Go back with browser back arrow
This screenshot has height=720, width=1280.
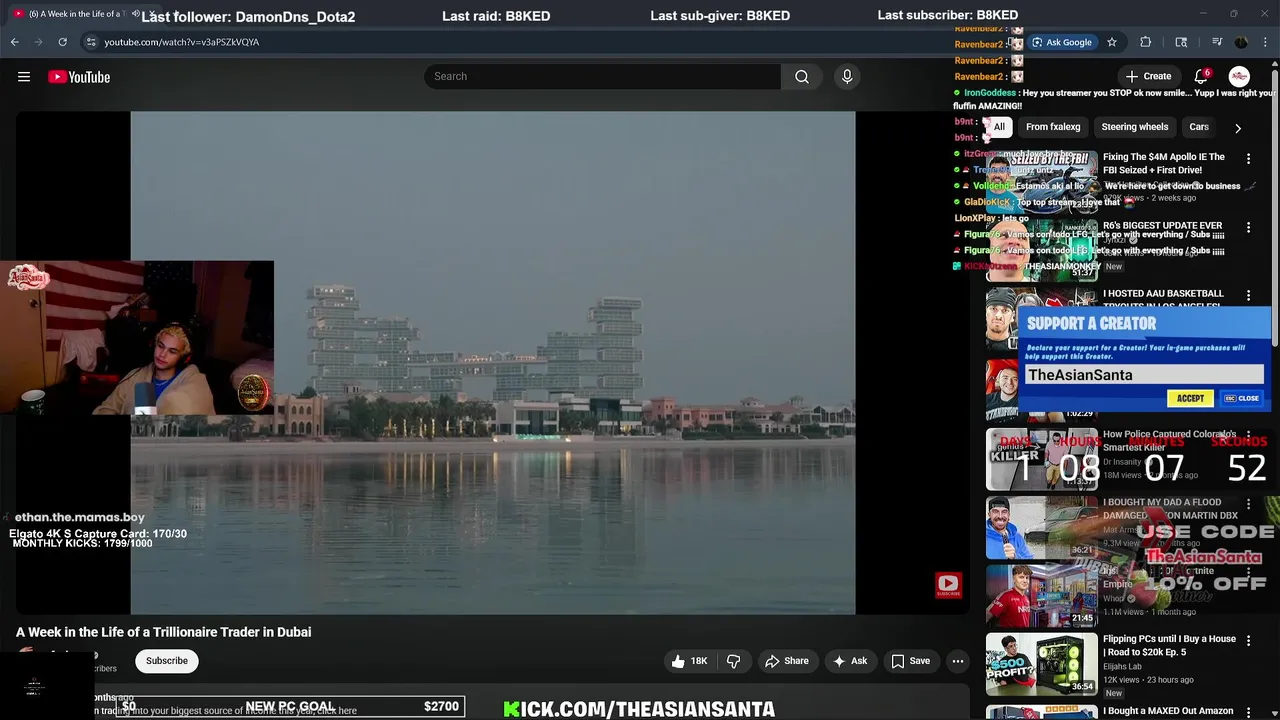(x=14, y=42)
